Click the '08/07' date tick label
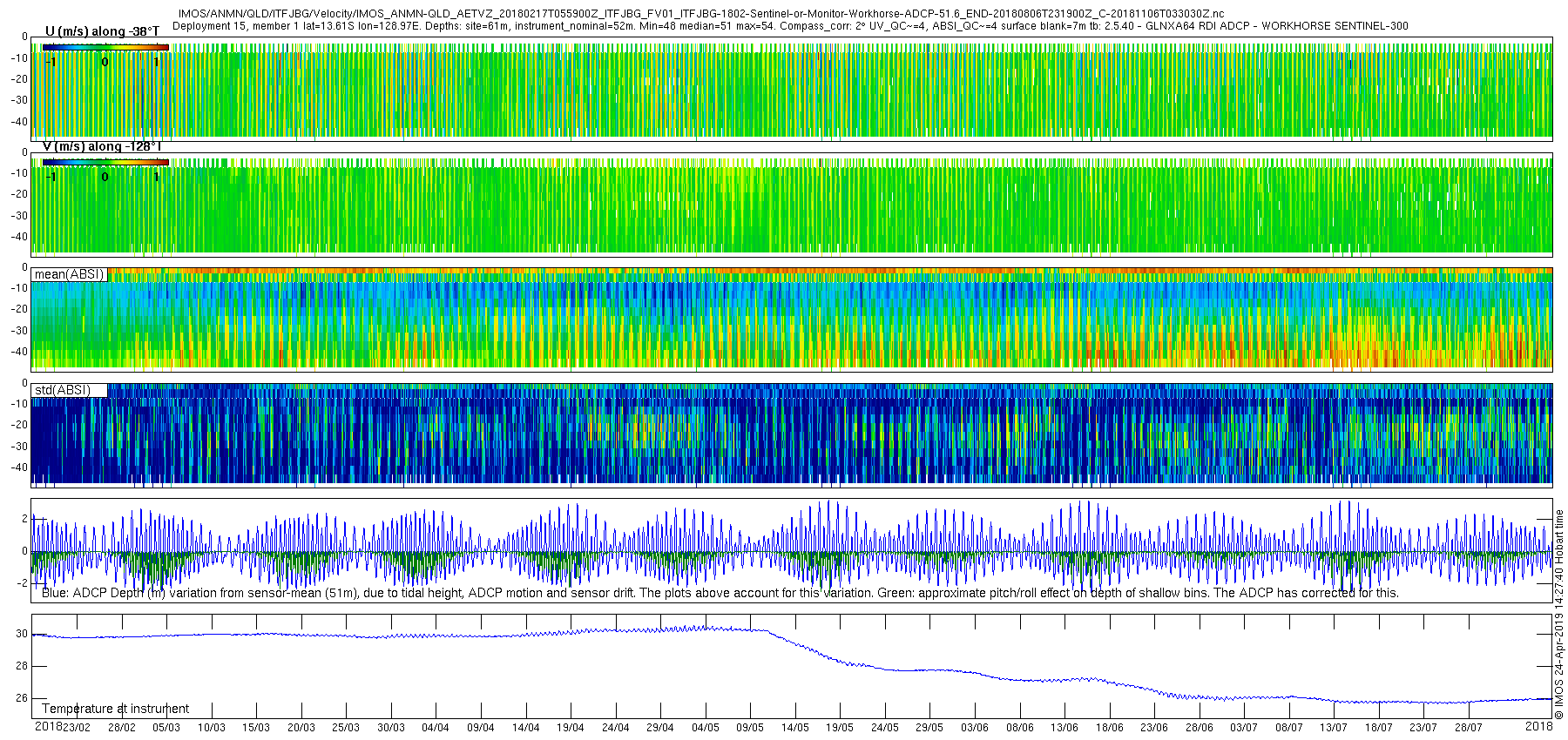 1289,727
